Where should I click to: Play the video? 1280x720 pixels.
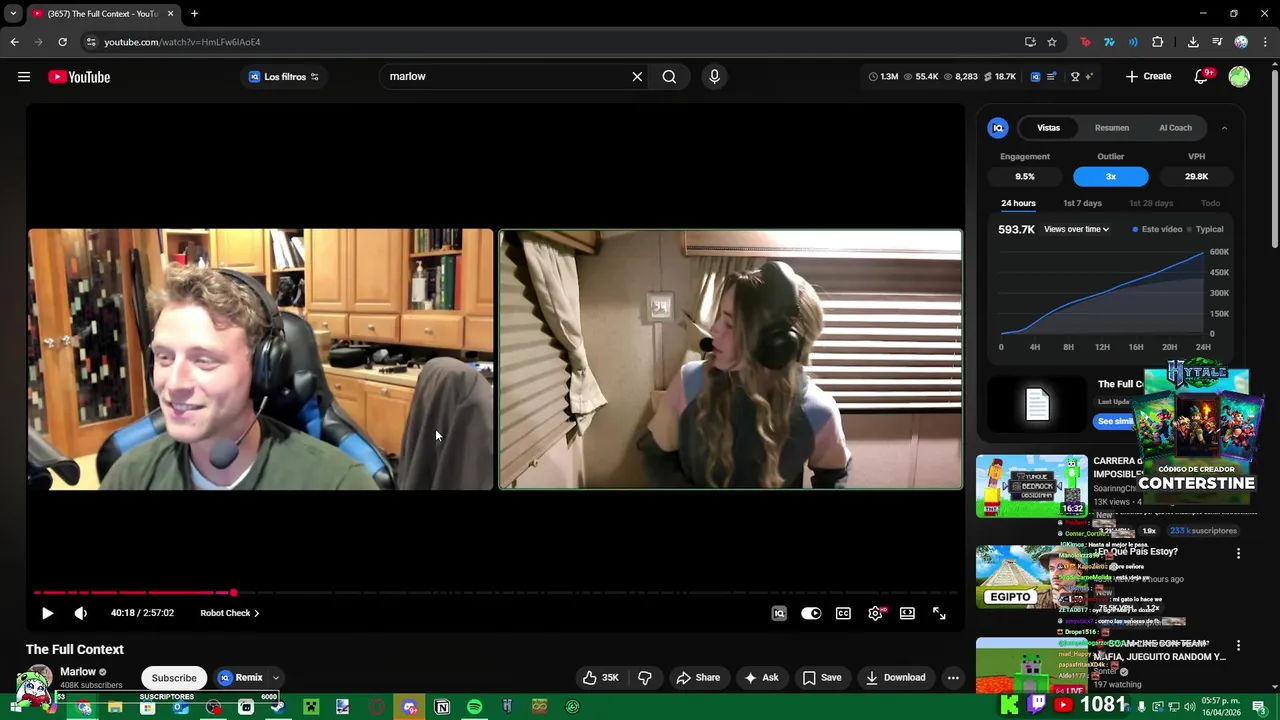(x=47, y=613)
